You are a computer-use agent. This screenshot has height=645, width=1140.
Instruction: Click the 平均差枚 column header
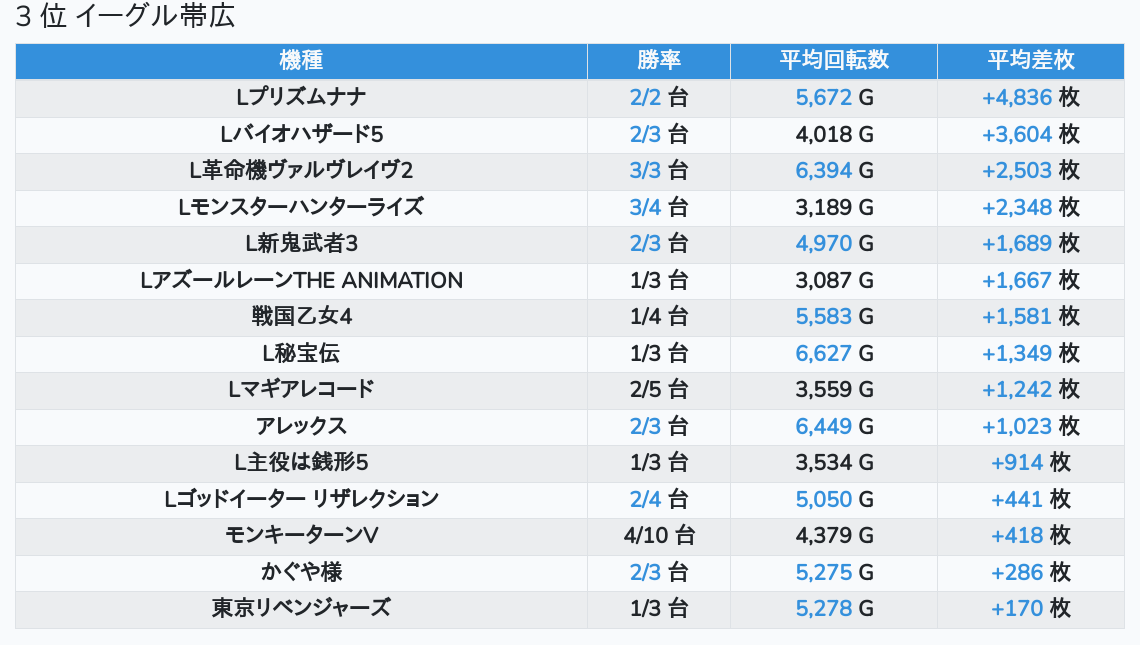tap(1030, 60)
